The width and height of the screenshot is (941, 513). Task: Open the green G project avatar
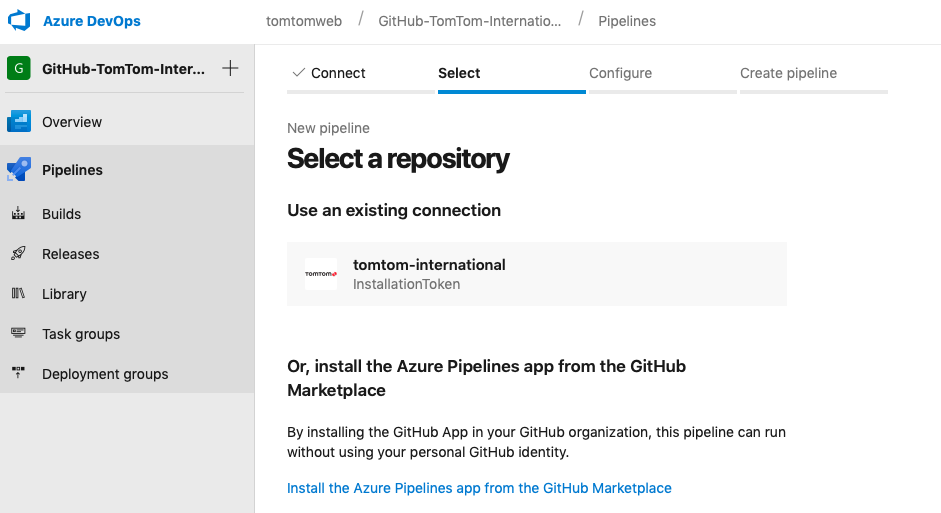click(x=19, y=68)
